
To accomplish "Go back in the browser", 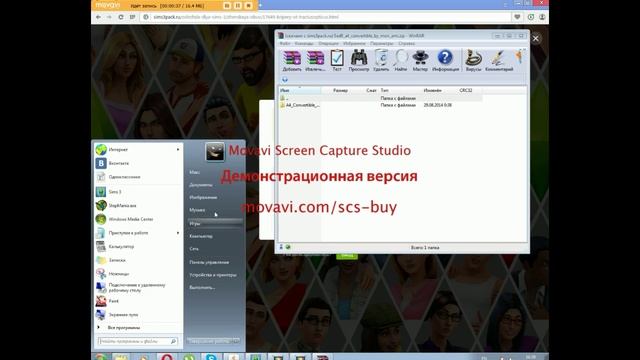I will pos(98,17).
